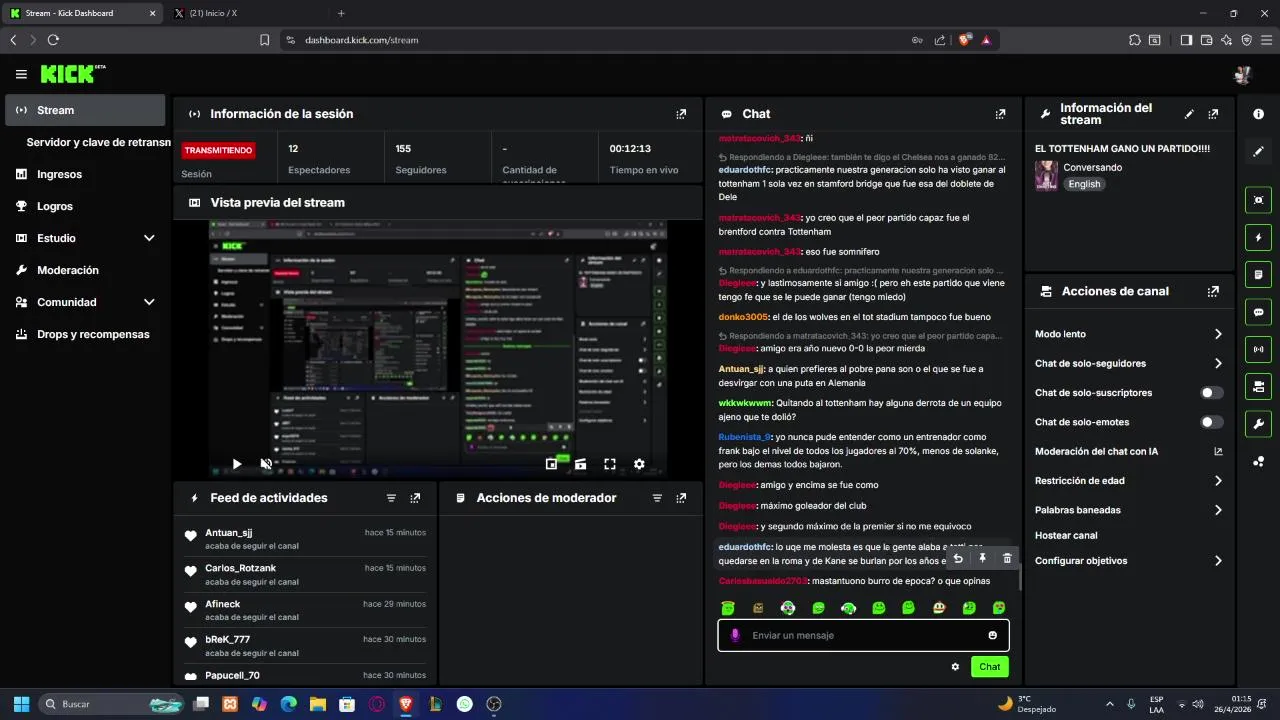Go to Logros in the sidebar

(x=85, y=206)
